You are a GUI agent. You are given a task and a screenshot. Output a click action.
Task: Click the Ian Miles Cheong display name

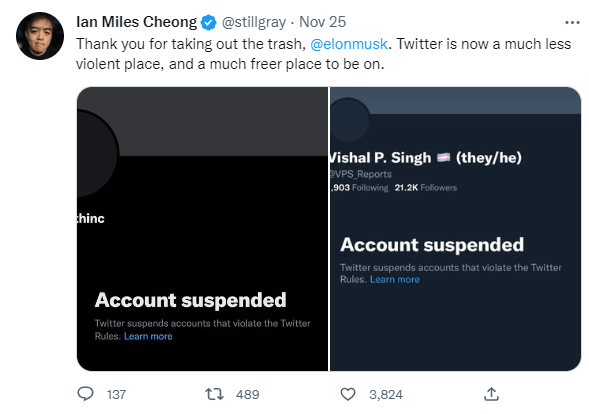pos(136,22)
